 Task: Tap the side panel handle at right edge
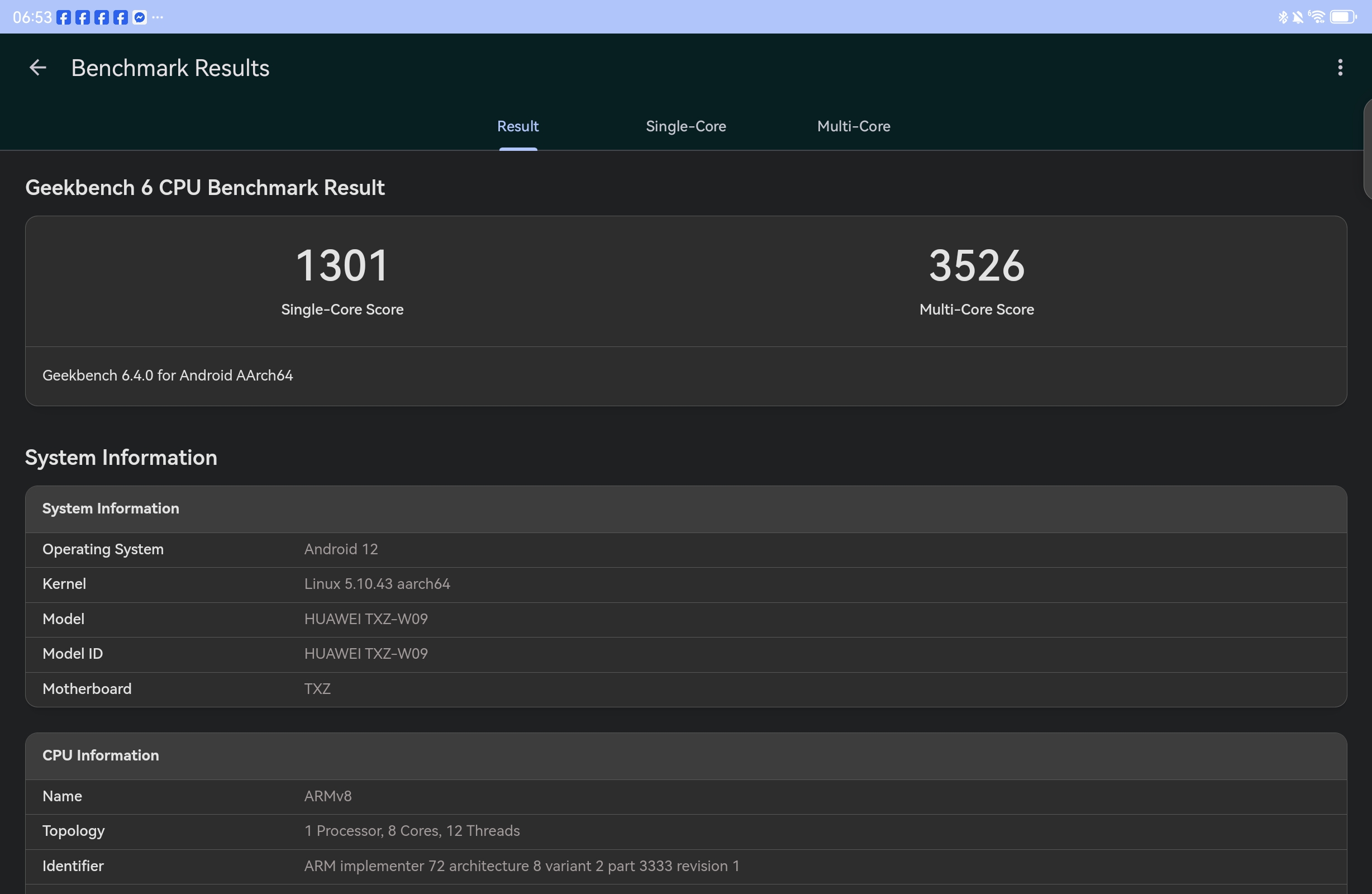tap(1368, 149)
